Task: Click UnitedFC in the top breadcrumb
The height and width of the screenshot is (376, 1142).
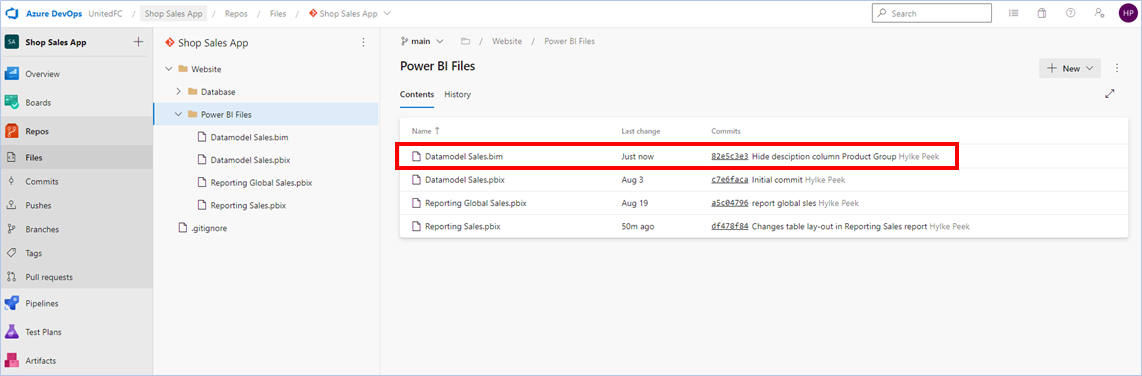Action: click(107, 13)
